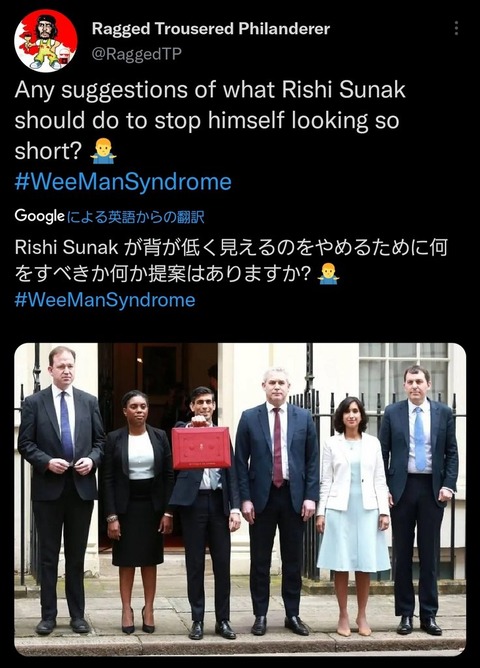This screenshot has height=668, width=480.
Task: Click the woman in light blue dress
Action: point(353,515)
